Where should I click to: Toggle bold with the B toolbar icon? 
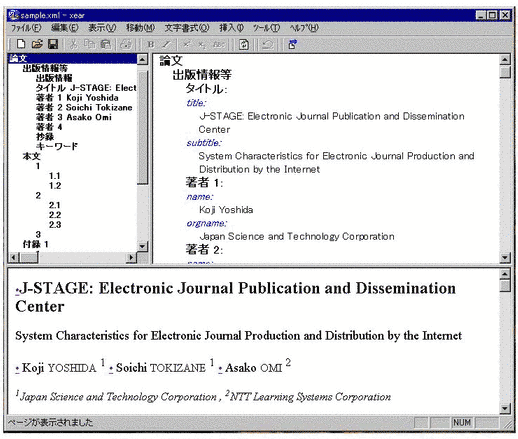coord(151,44)
